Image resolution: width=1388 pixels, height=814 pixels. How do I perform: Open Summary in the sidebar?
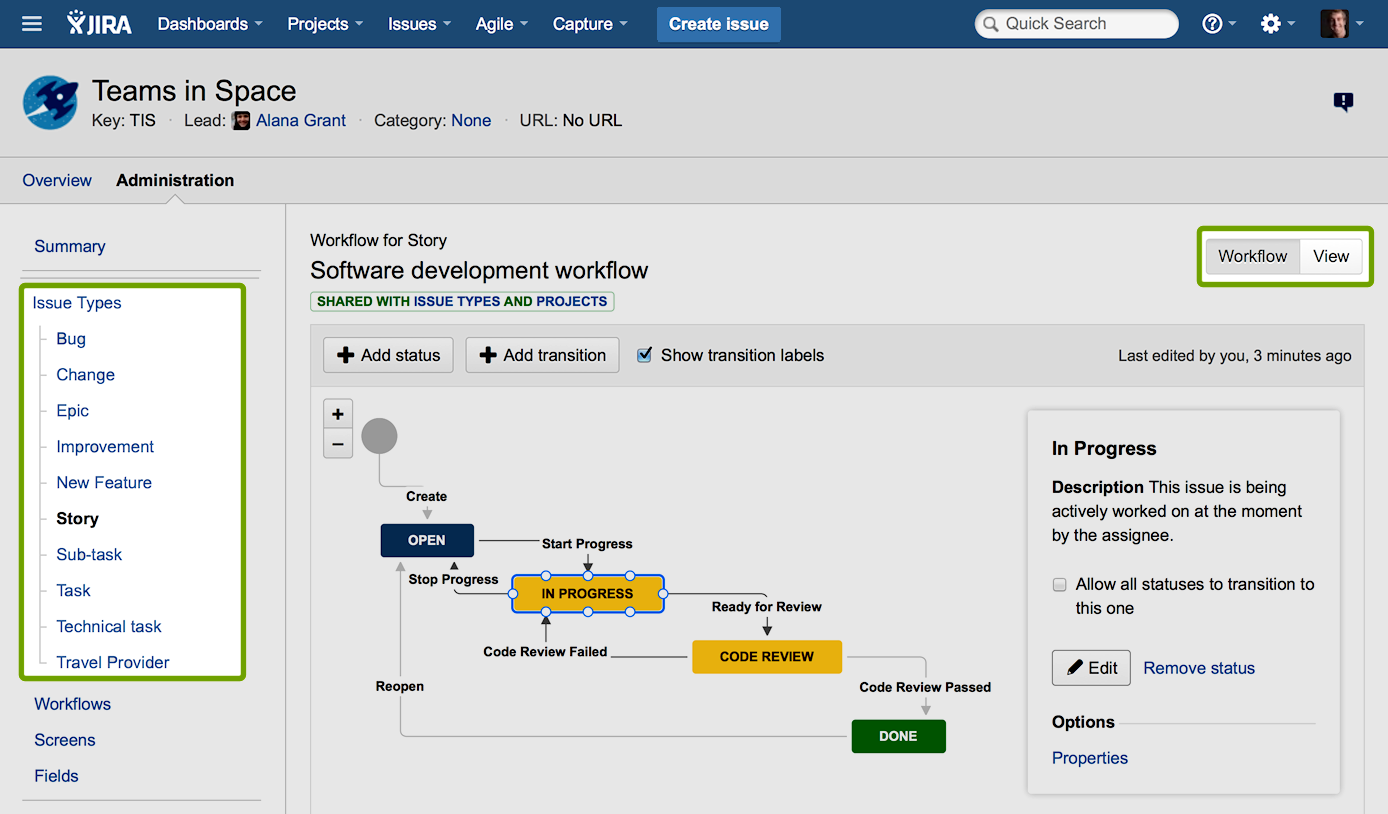70,246
